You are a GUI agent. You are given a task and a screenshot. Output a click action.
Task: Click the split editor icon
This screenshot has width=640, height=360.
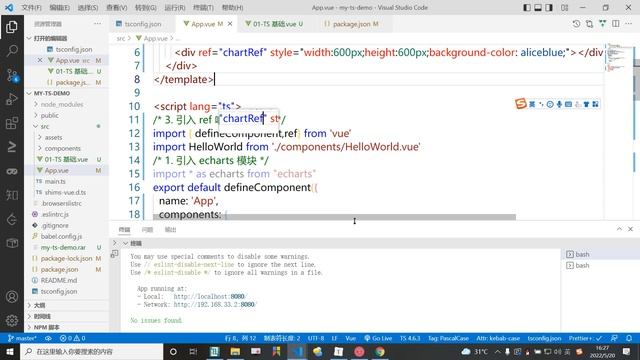click(616, 24)
